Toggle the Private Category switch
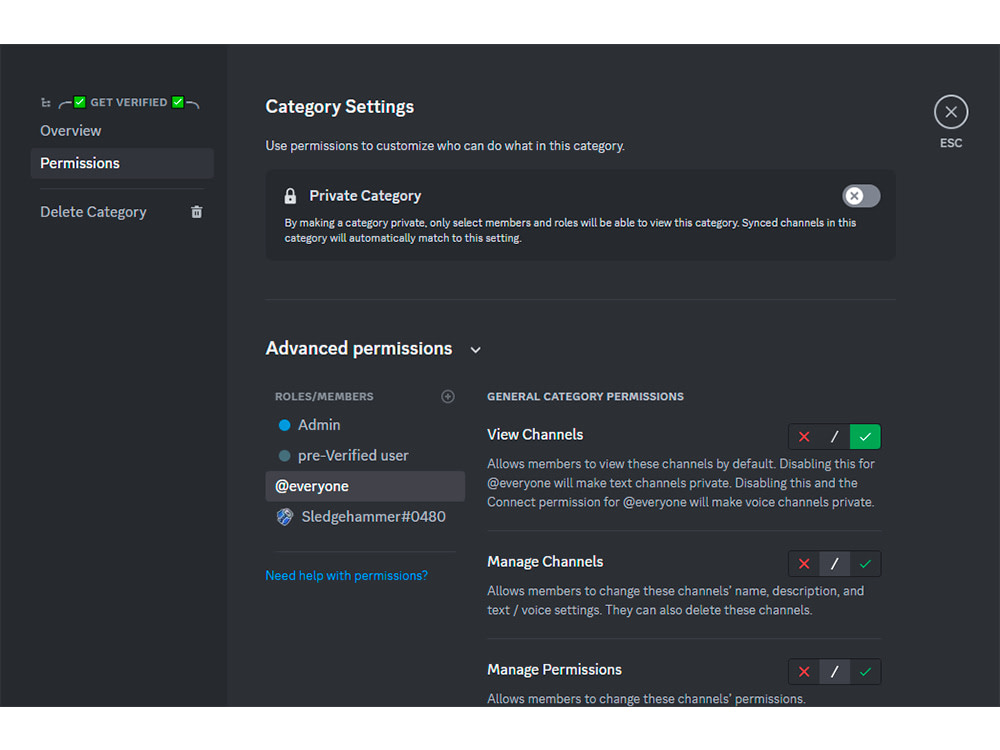The height and width of the screenshot is (750, 1000). (x=861, y=195)
